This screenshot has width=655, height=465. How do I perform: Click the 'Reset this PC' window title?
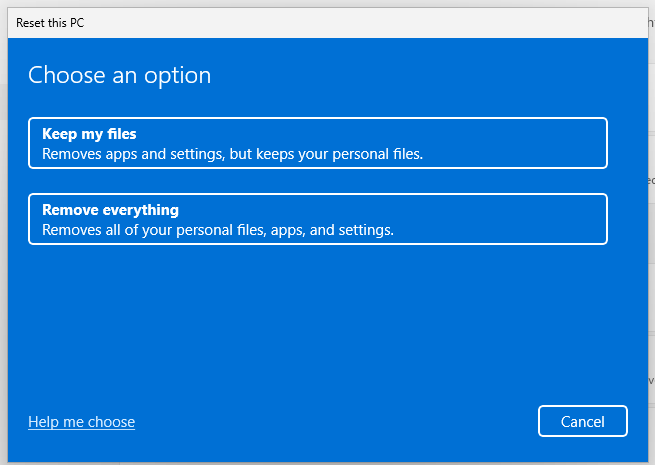tap(50, 23)
